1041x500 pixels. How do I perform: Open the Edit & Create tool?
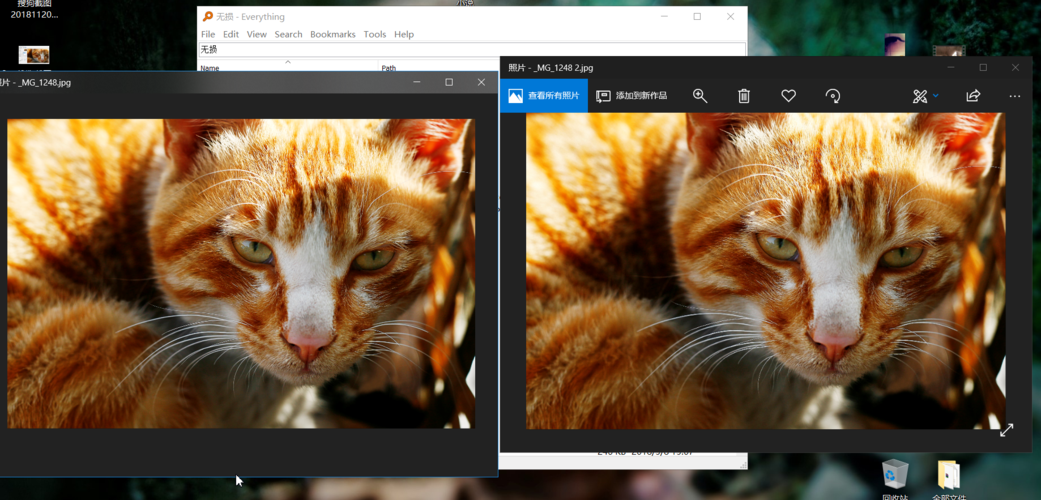pyautogui.click(x=919, y=96)
